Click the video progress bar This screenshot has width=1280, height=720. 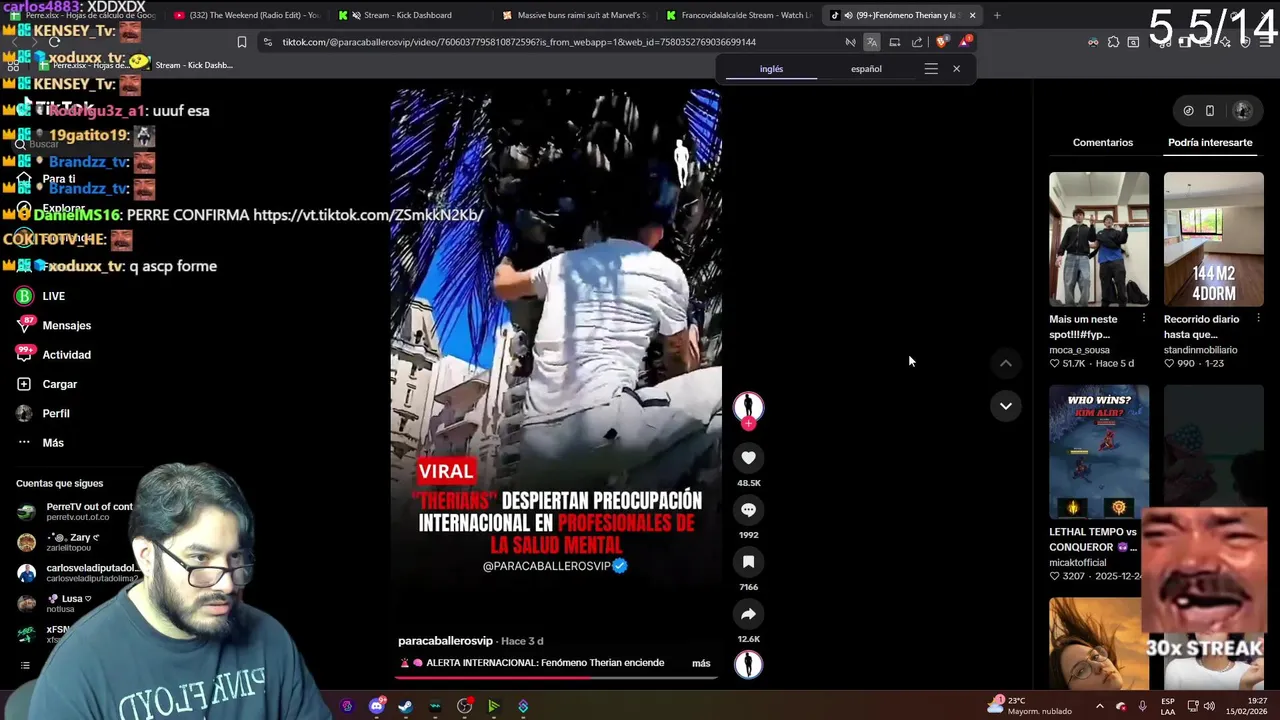click(x=556, y=677)
